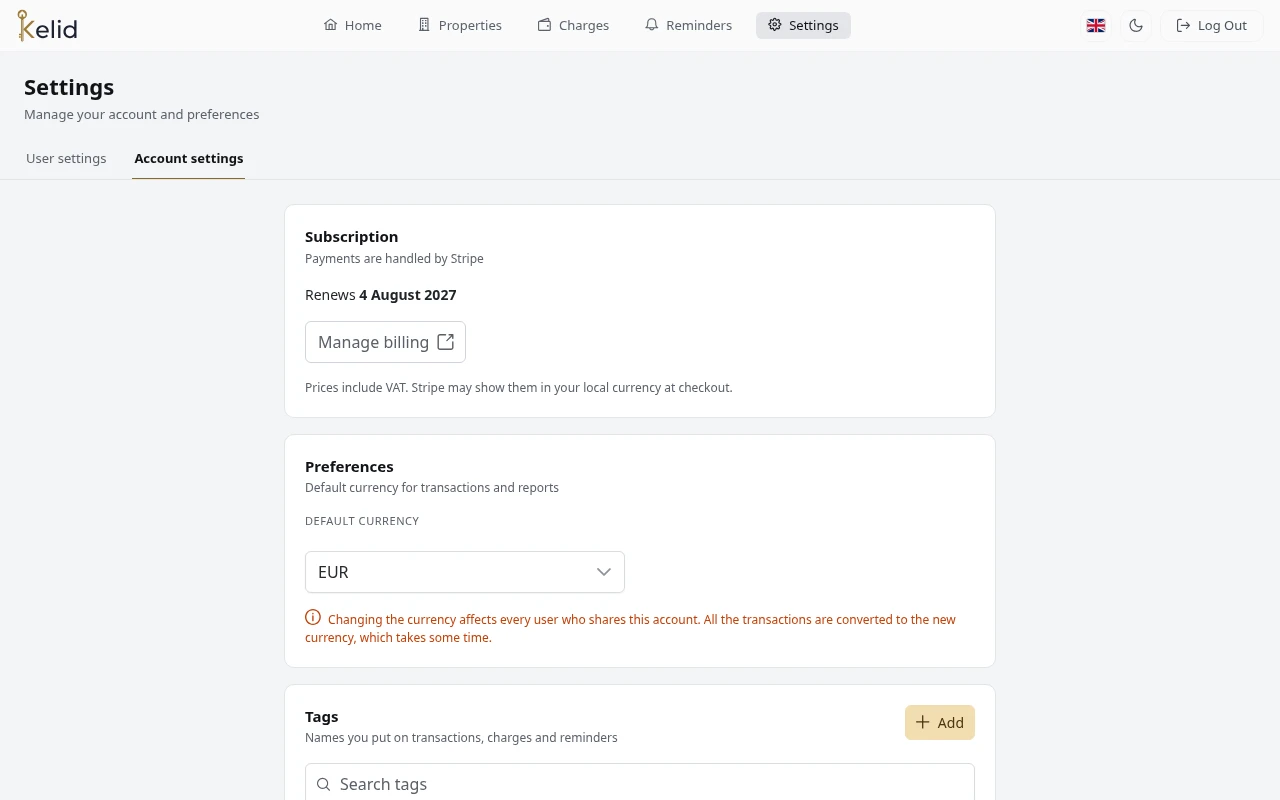1280x800 pixels.
Task: Open the language flag selector
Action: tap(1096, 26)
